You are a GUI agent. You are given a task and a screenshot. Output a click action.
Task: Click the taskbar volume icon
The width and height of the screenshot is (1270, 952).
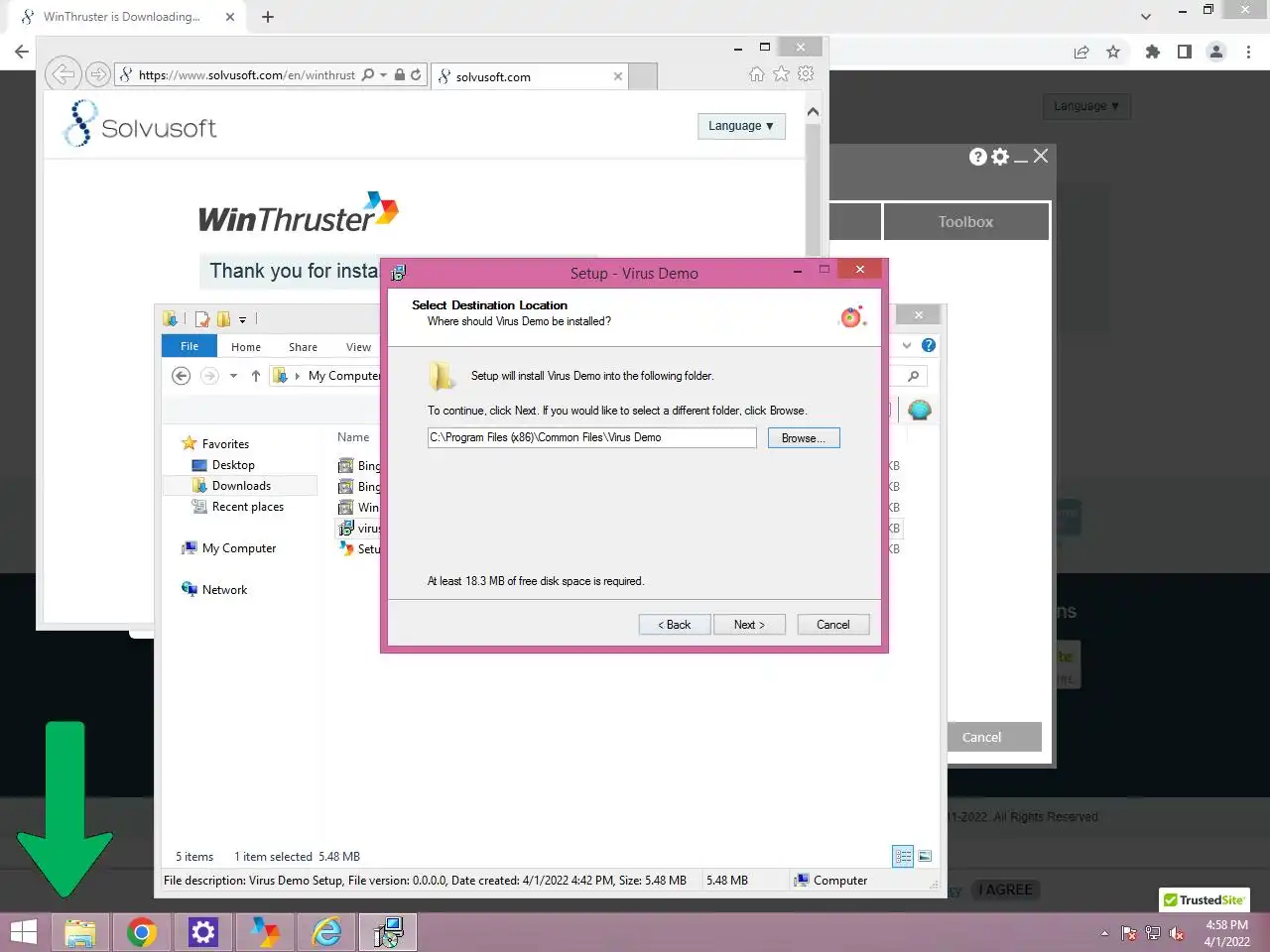[1177, 933]
